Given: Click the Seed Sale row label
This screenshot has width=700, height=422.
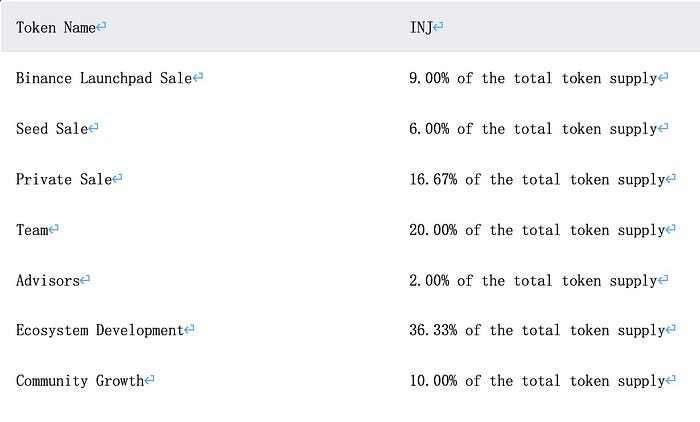Looking at the screenshot, I should (x=52, y=129).
